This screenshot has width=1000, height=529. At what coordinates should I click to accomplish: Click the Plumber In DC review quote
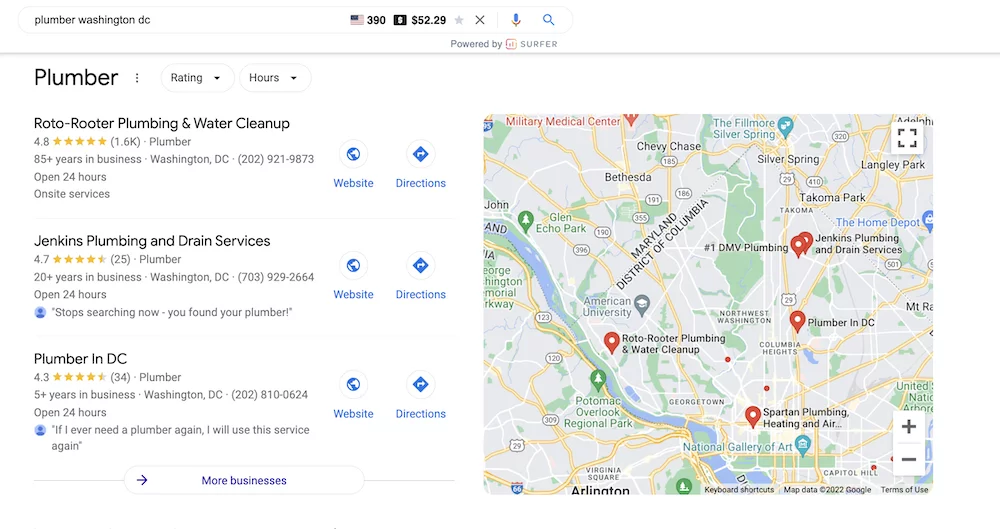coord(180,438)
